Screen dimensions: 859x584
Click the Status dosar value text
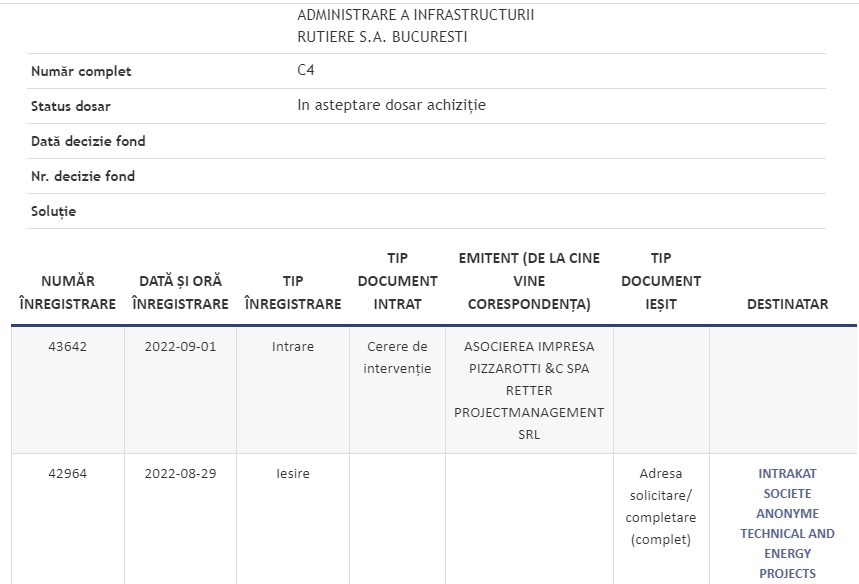point(391,105)
